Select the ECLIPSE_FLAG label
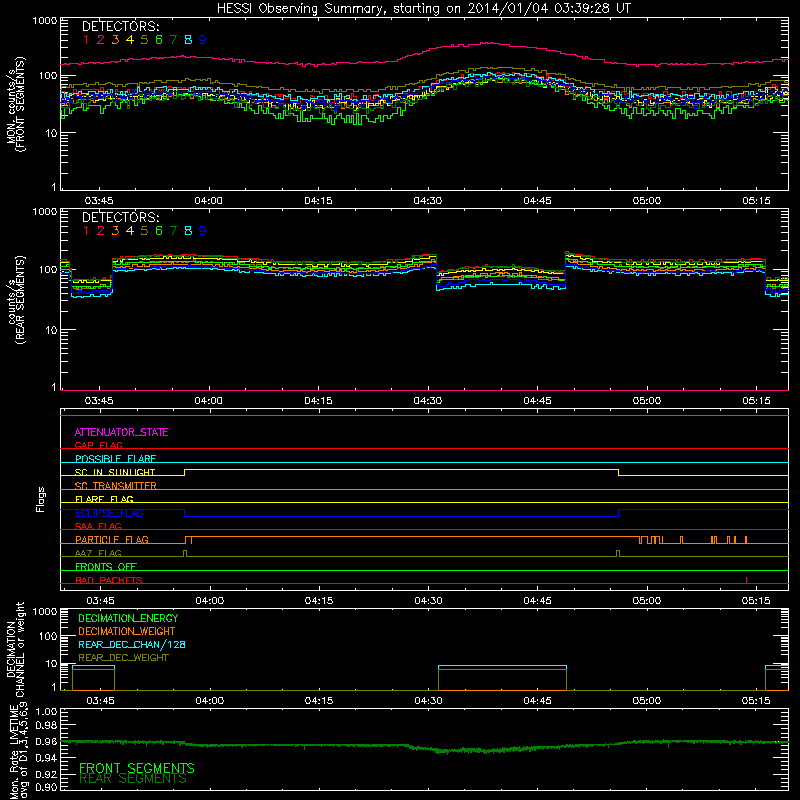The image size is (800, 800). point(109,513)
